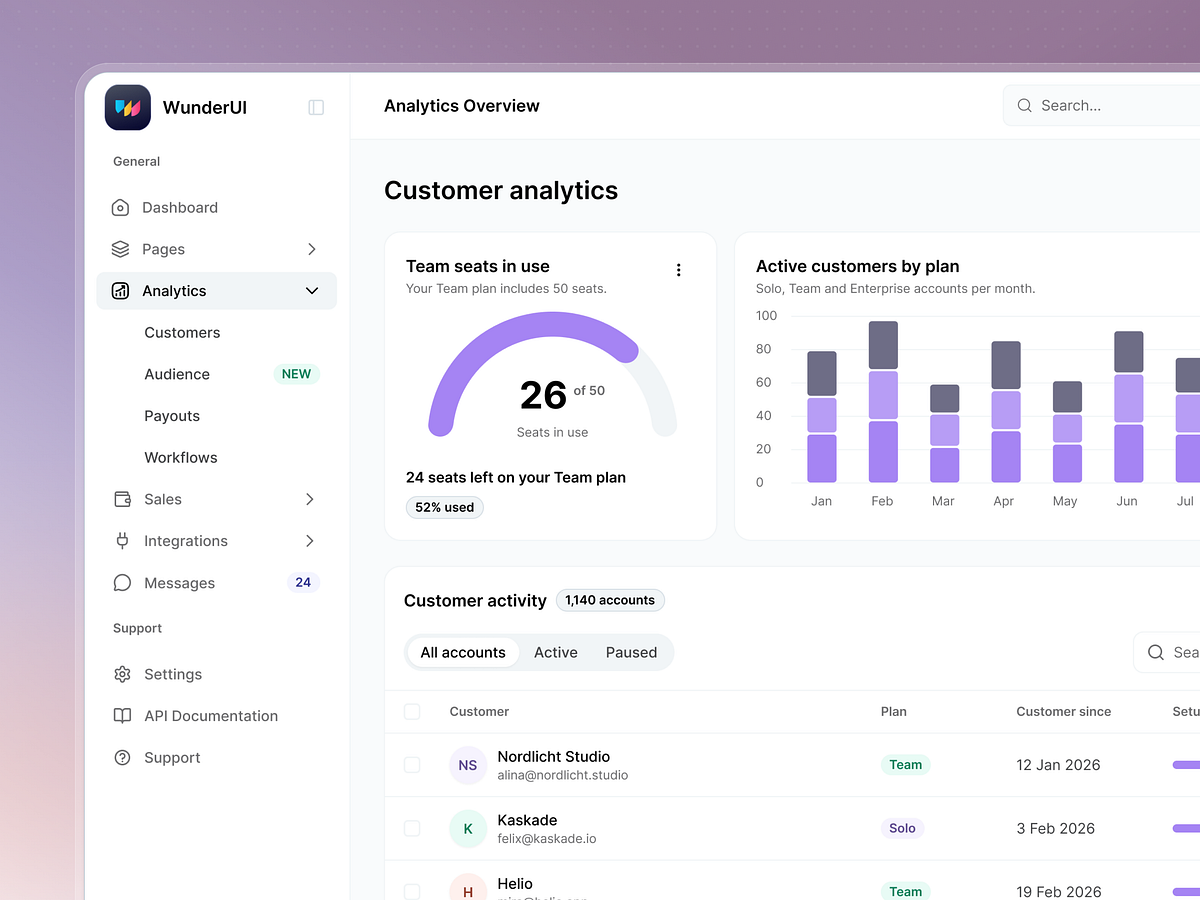Viewport: 1200px width, 900px height.
Task: Click Nordlicht Studio's Team plan tag
Action: (x=906, y=765)
